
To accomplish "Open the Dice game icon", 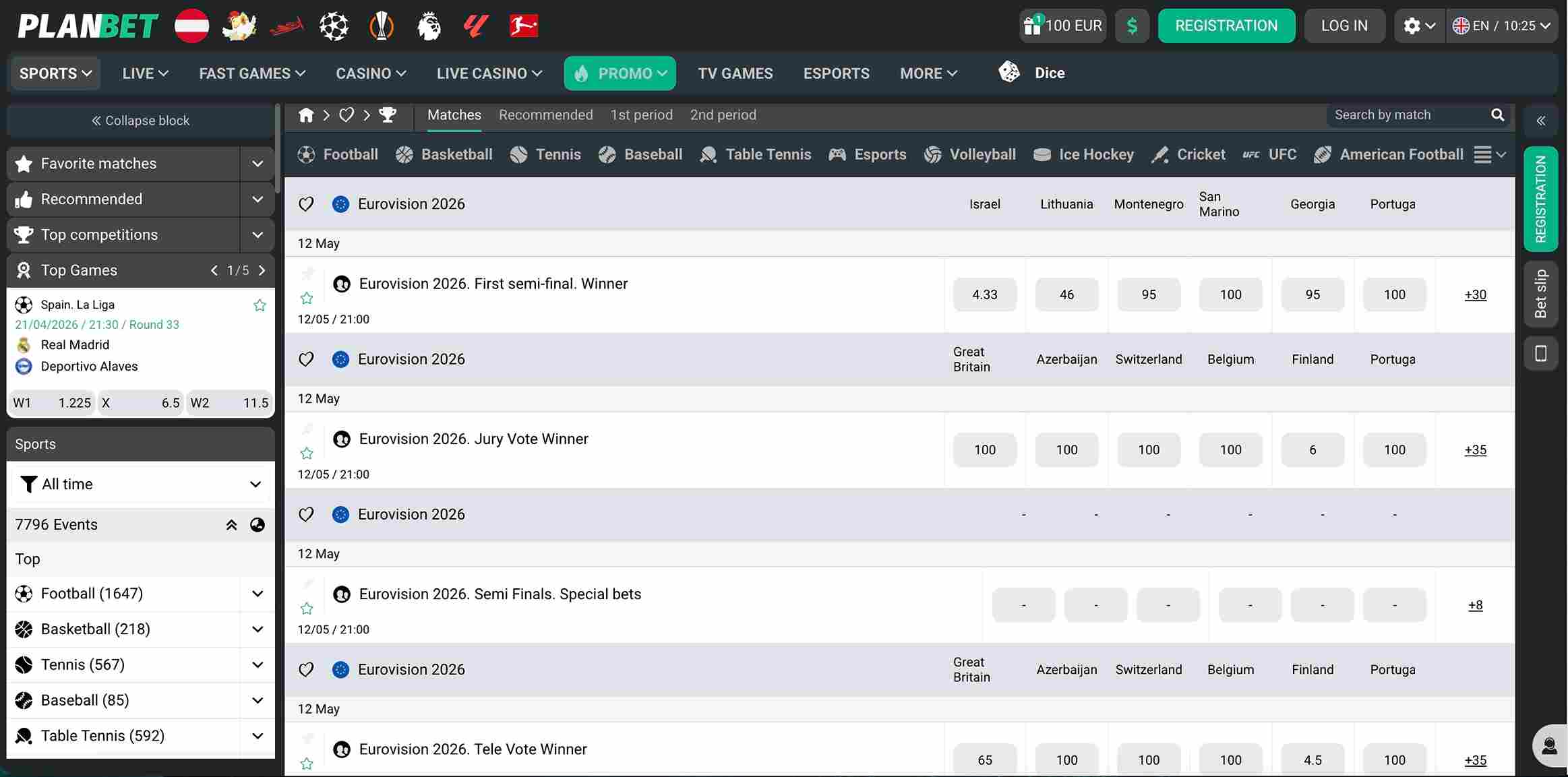I will coord(1009,72).
